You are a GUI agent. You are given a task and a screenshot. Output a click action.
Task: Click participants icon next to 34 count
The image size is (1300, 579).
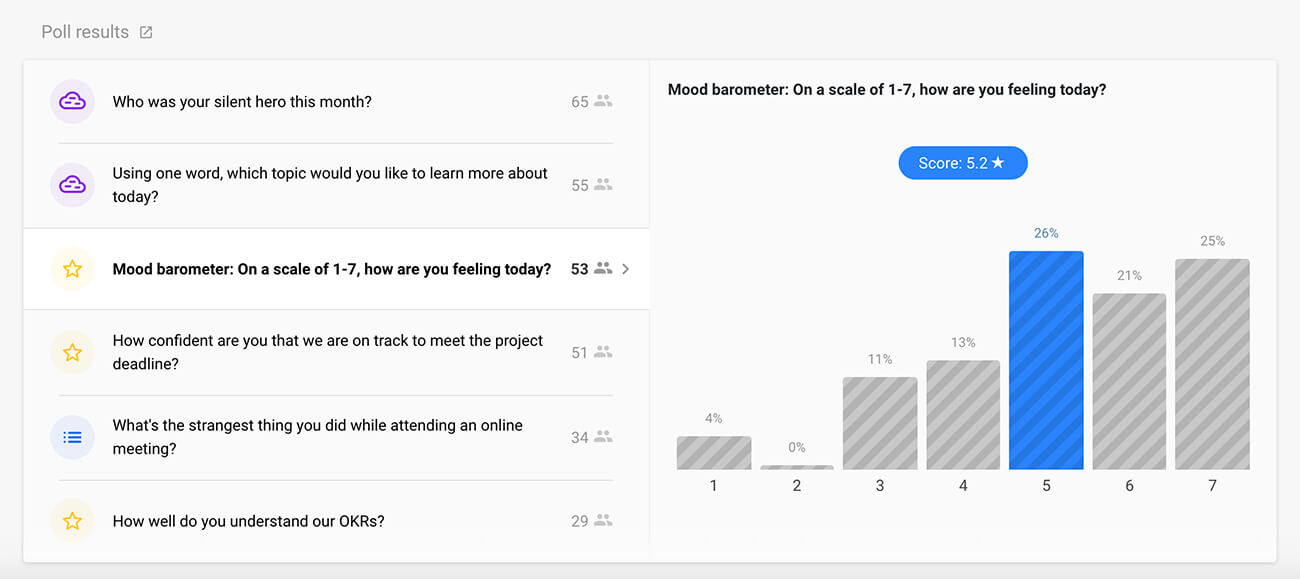[603, 437]
